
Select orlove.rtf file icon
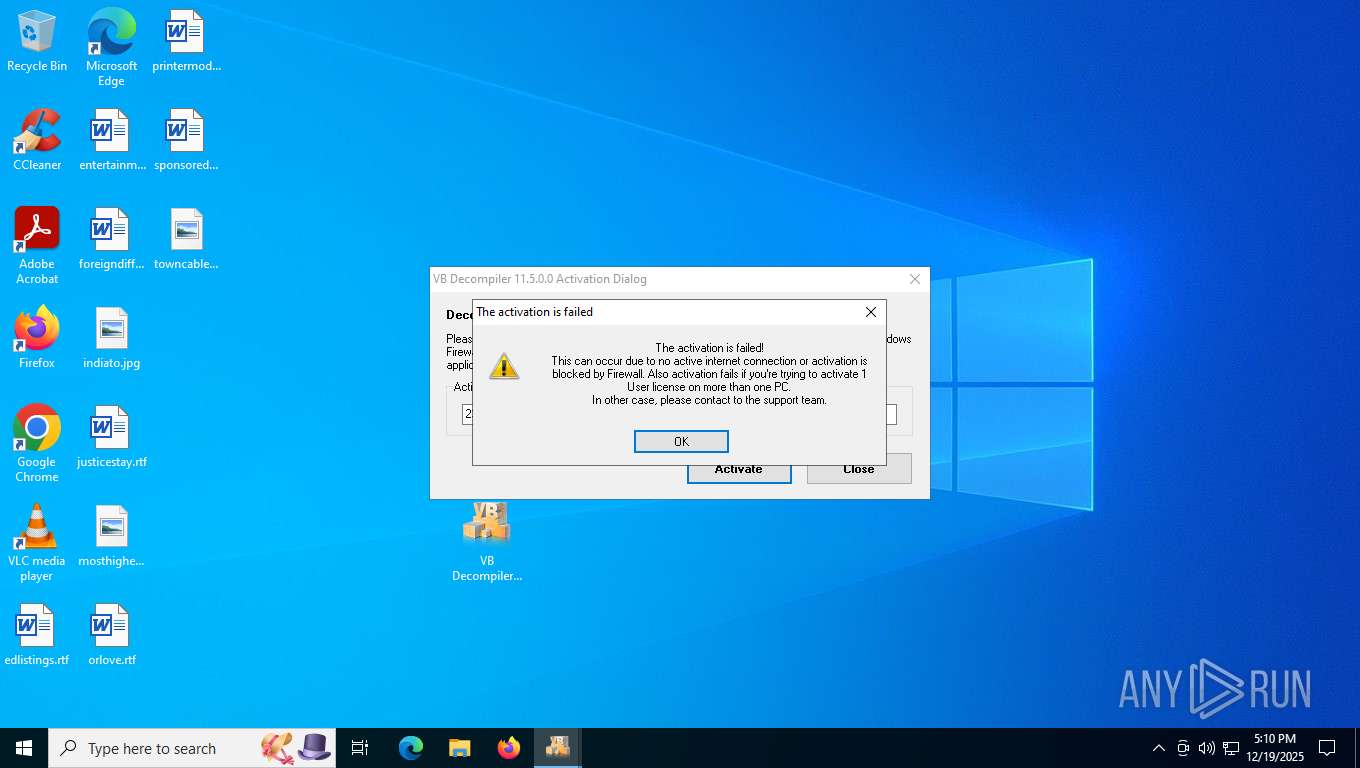[111, 635]
